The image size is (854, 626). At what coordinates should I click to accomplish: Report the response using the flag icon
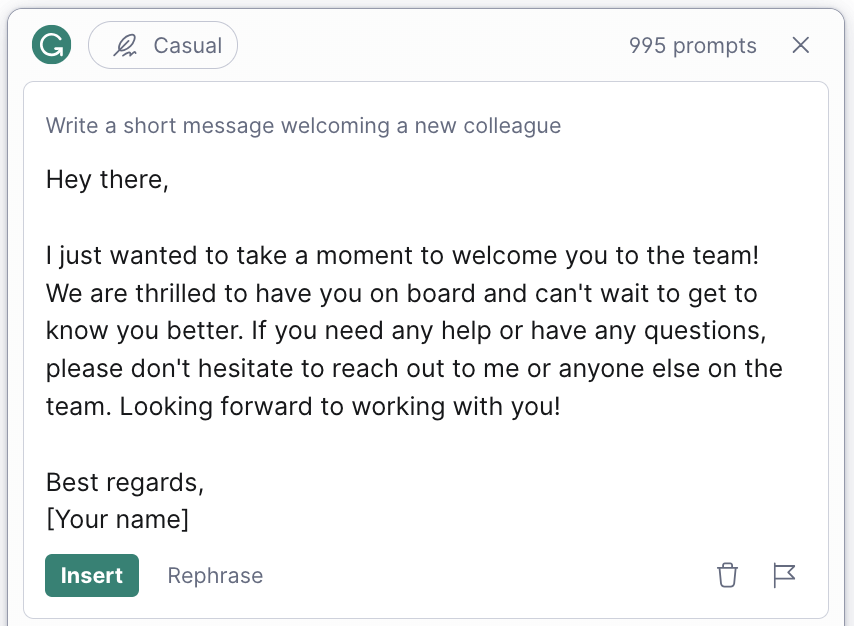(784, 575)
